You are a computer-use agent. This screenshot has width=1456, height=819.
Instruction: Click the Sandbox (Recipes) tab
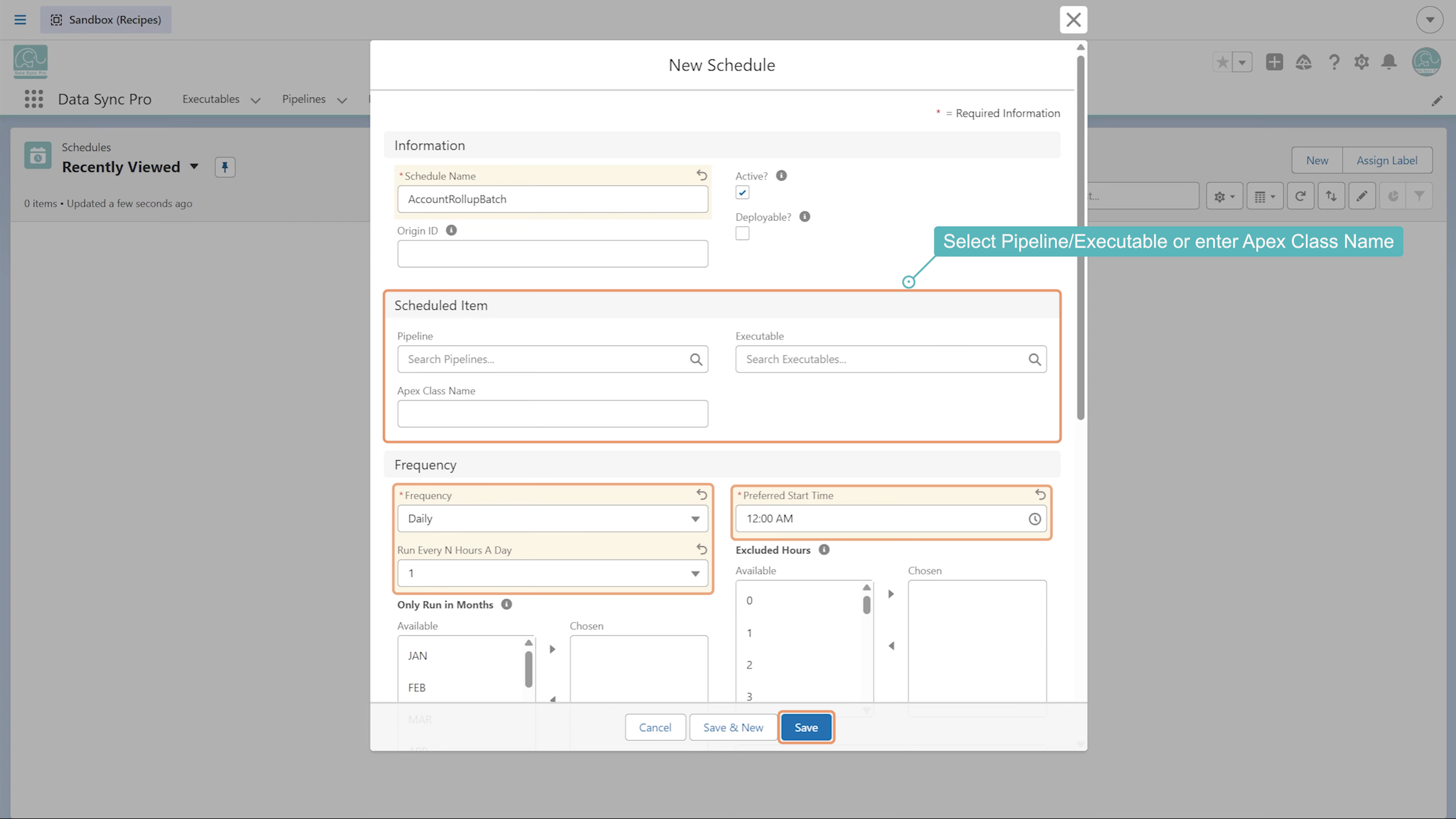point(106,20)
